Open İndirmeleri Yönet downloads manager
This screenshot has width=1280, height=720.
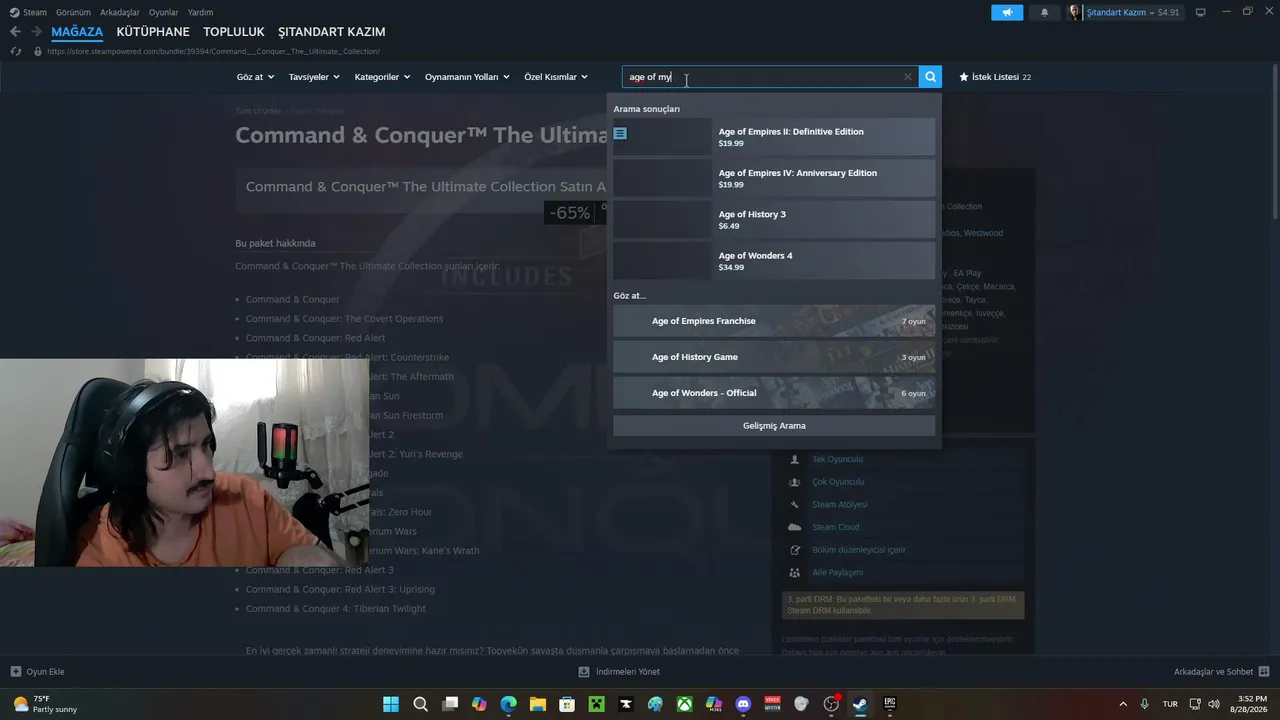pyautogui.click(x=620, y=672)
